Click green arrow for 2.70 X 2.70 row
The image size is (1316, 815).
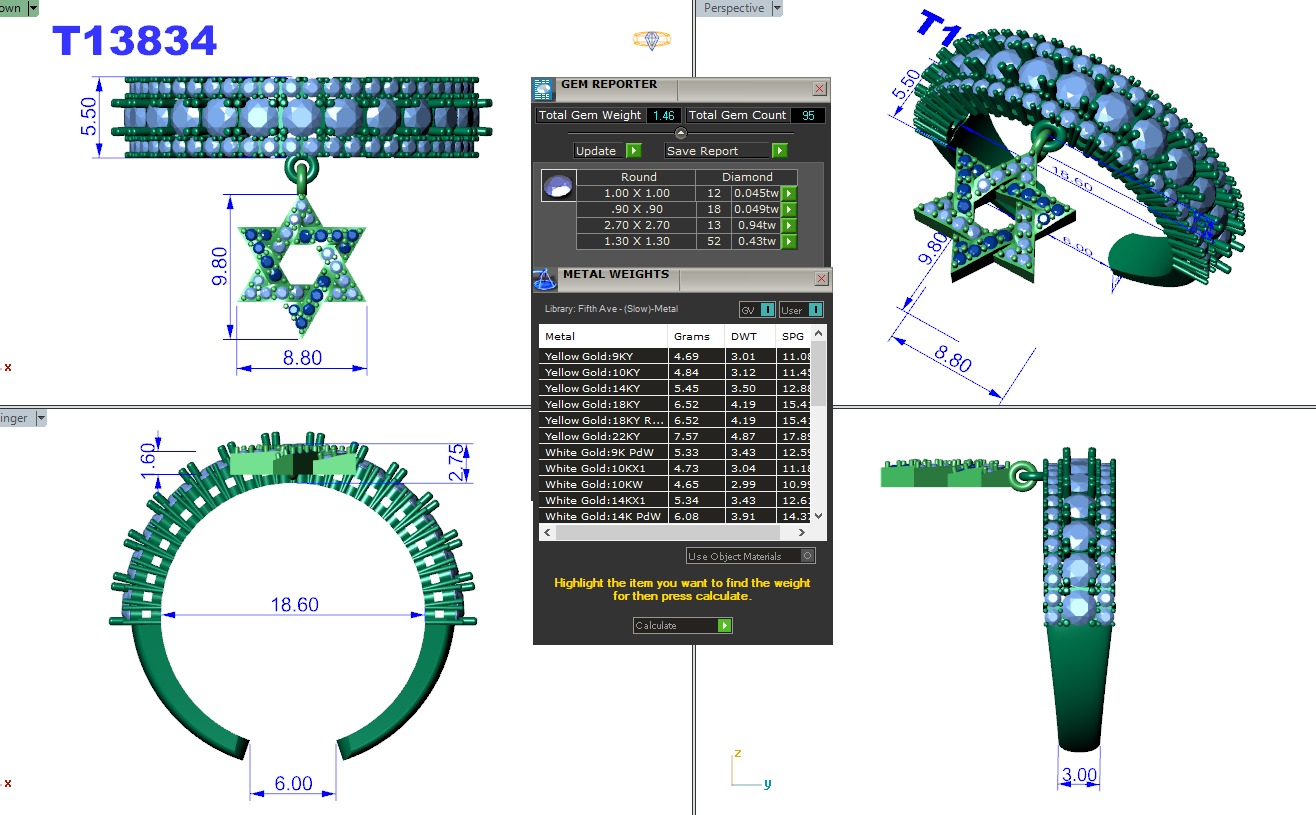(x=789, y=226)
